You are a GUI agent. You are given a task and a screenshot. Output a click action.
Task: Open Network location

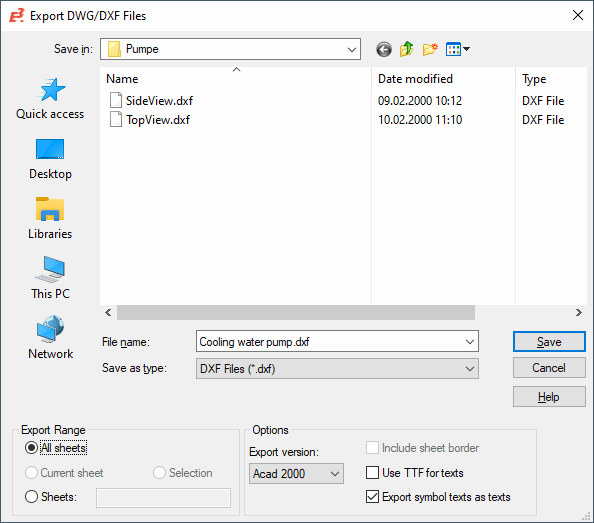pyautogui.click(x=50, y=338)
